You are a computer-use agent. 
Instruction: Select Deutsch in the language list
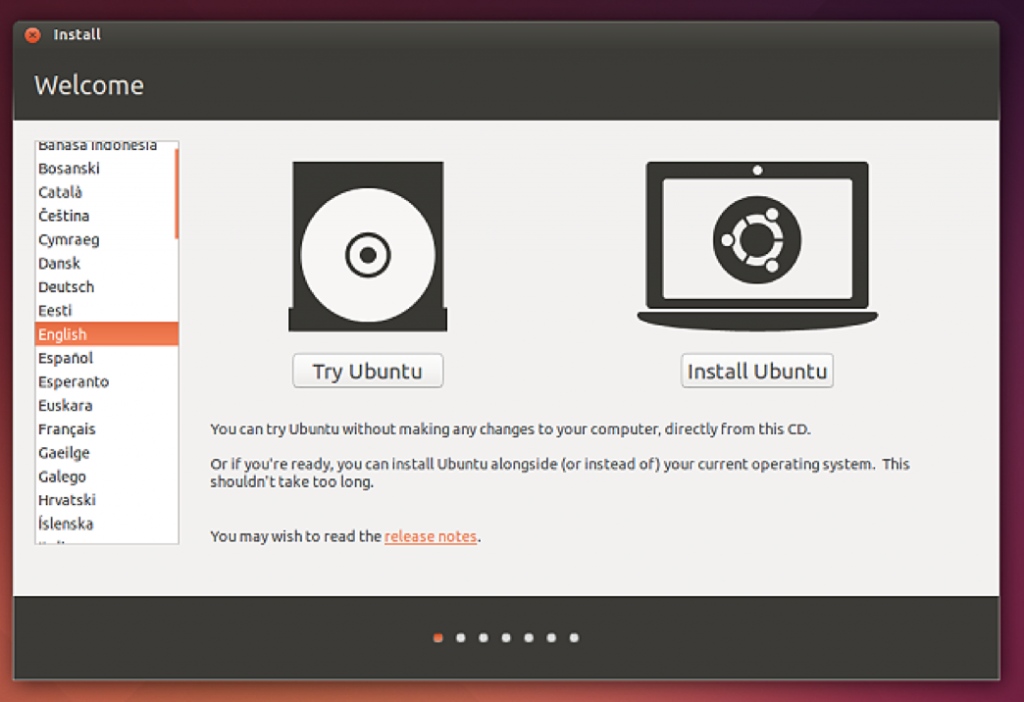click(106, 287)
